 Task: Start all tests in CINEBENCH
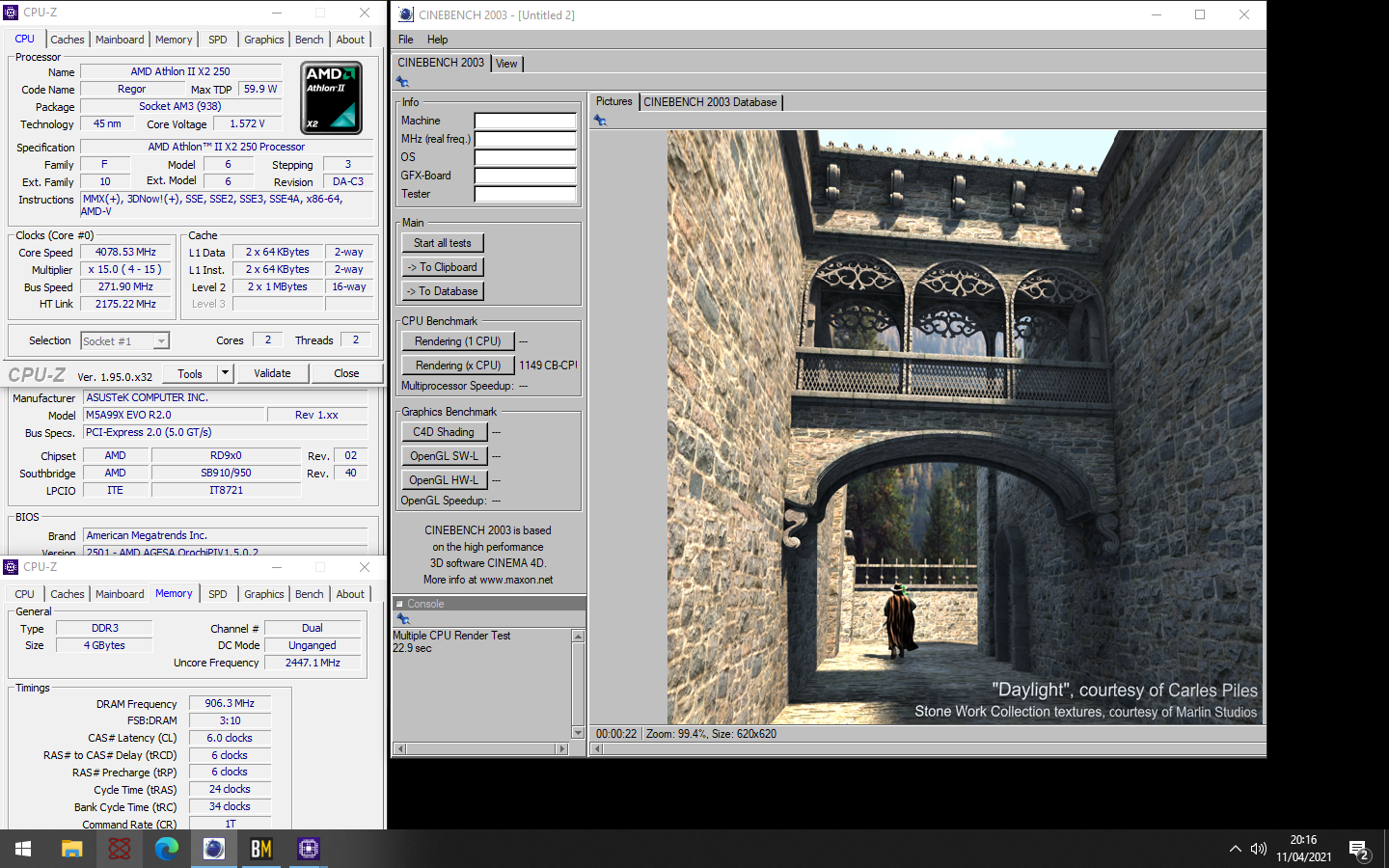[443, 243]
